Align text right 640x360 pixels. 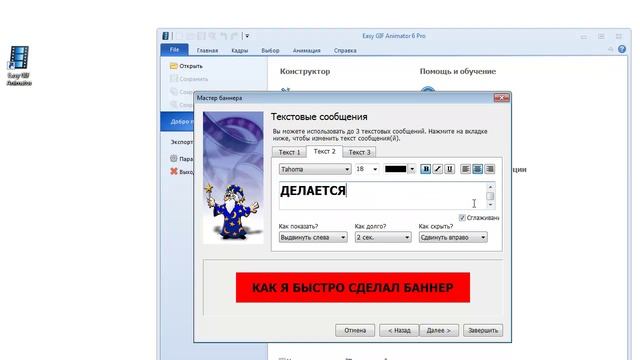(x=489, y=169)
